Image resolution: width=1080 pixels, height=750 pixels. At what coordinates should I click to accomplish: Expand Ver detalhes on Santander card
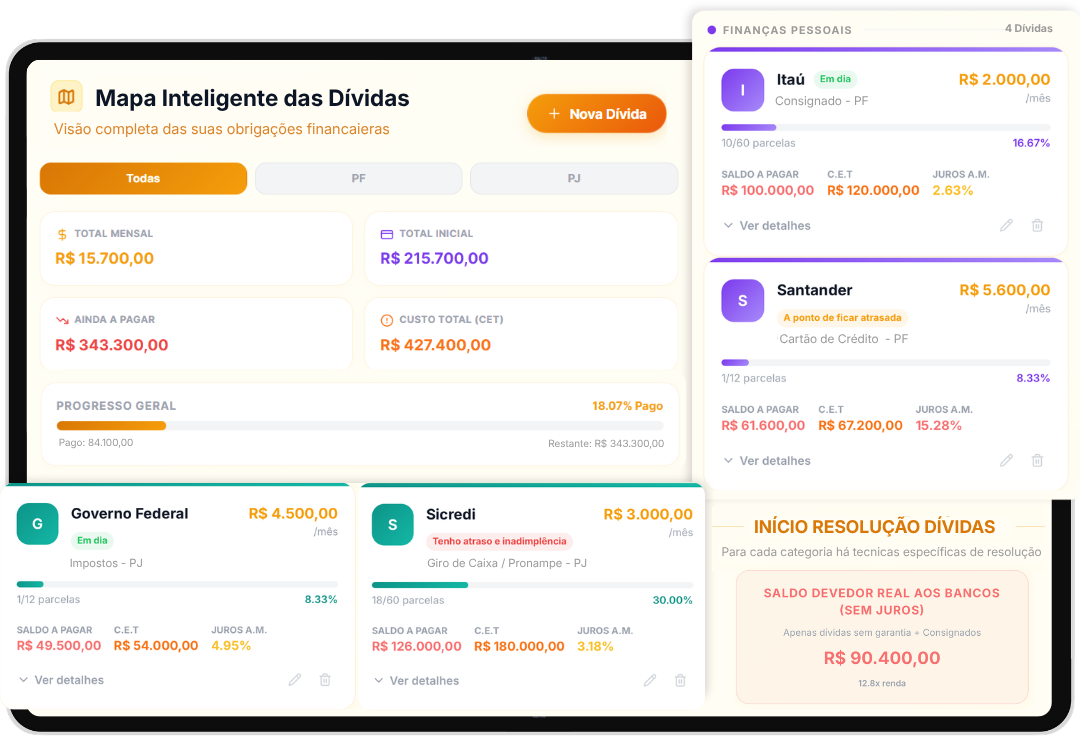[767, 460]
